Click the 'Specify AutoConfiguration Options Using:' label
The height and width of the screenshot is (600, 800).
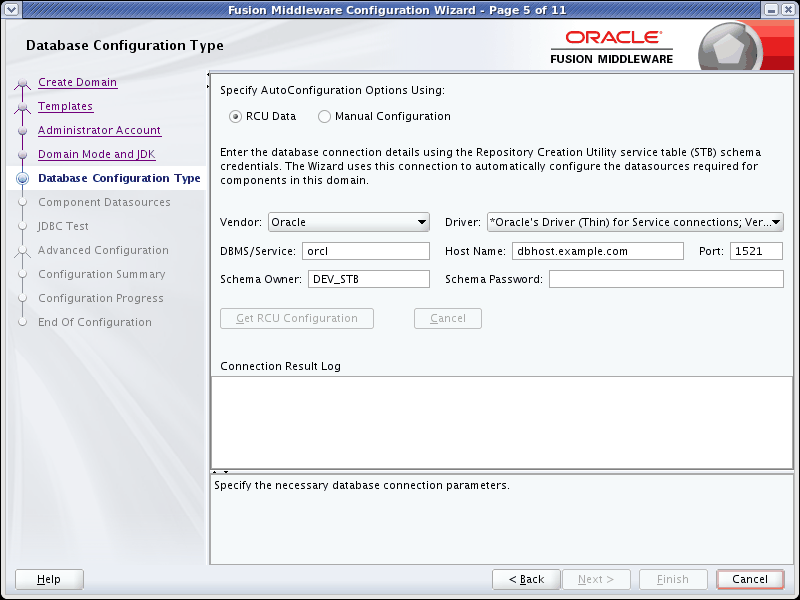coord(333,90)
